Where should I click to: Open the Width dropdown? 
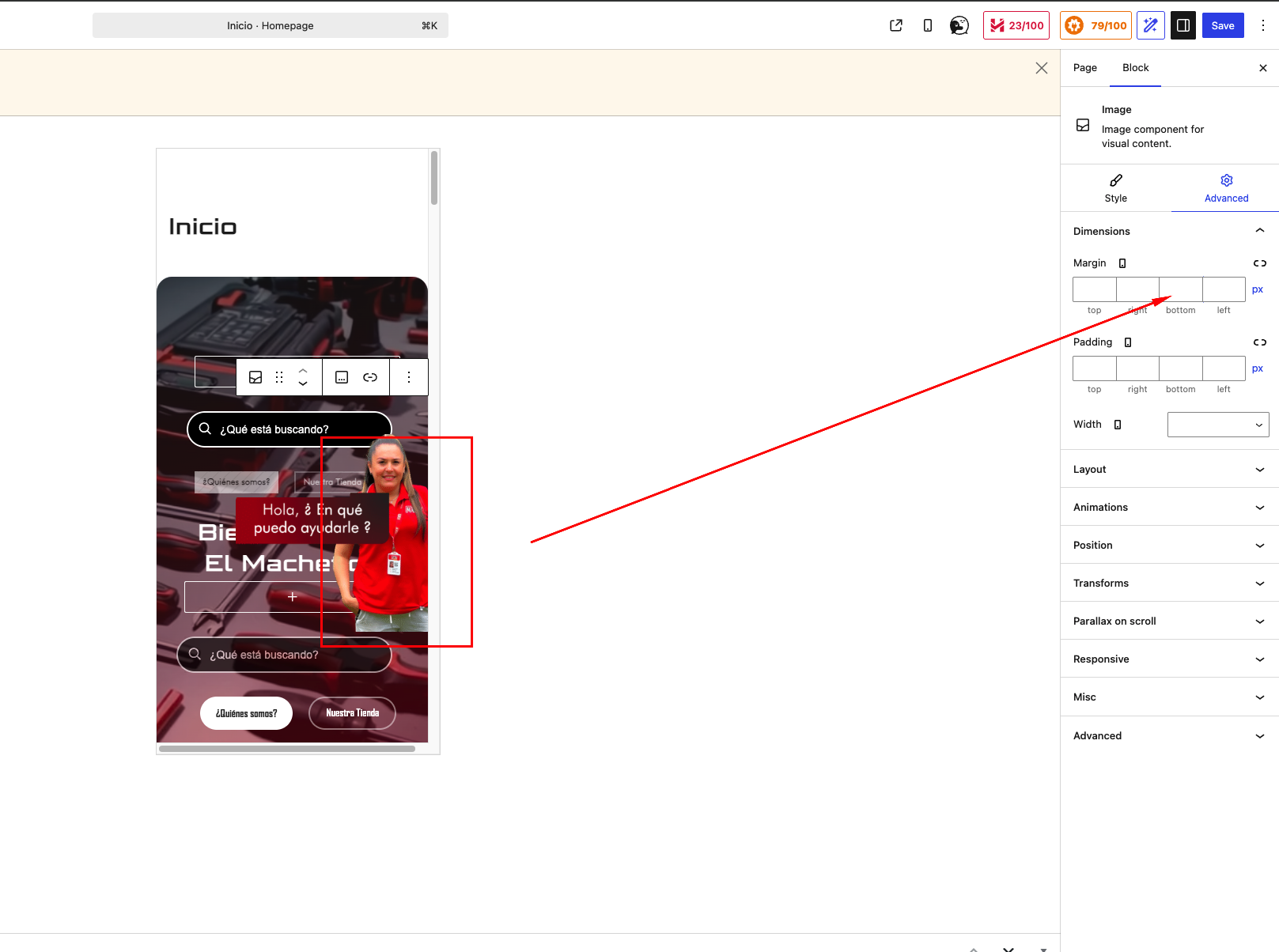pos(1218,425)
